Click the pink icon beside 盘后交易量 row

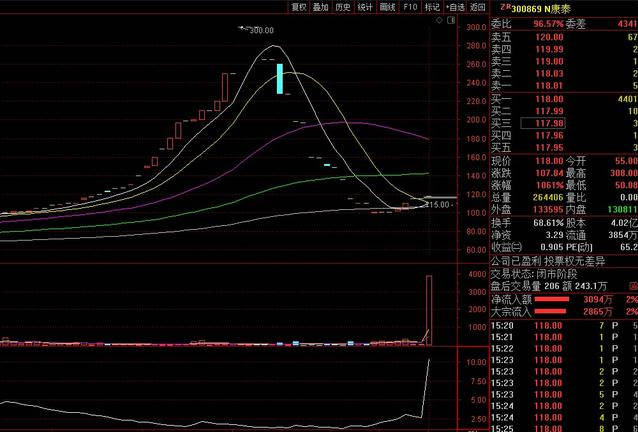(634, 286)
